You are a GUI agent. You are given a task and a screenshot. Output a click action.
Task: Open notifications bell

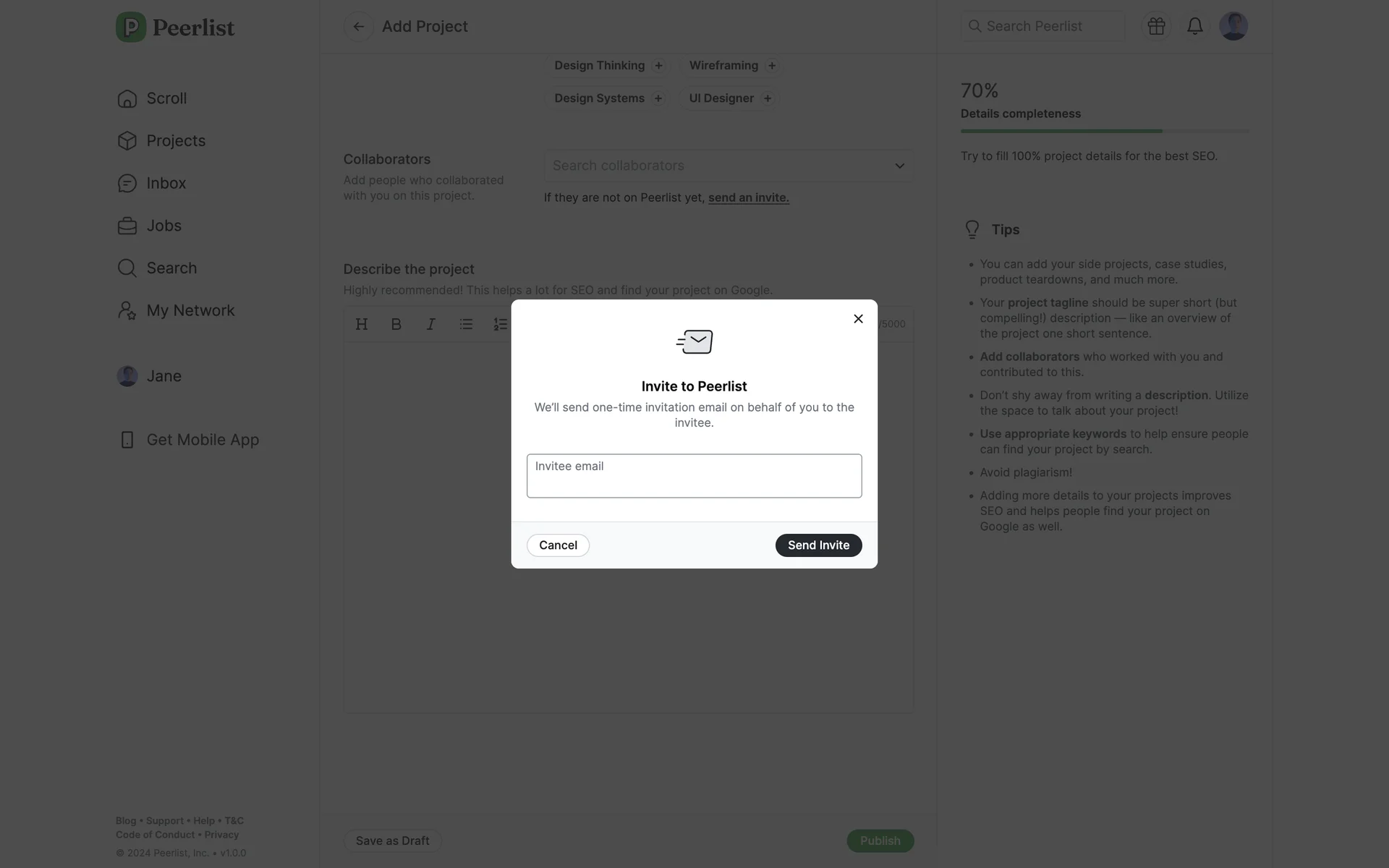(1194, 27)
